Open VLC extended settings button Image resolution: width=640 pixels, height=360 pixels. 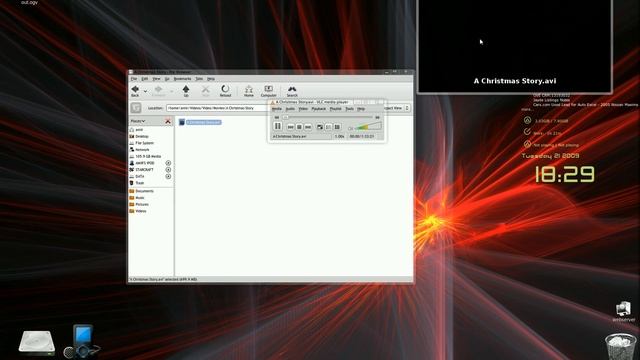337,127
